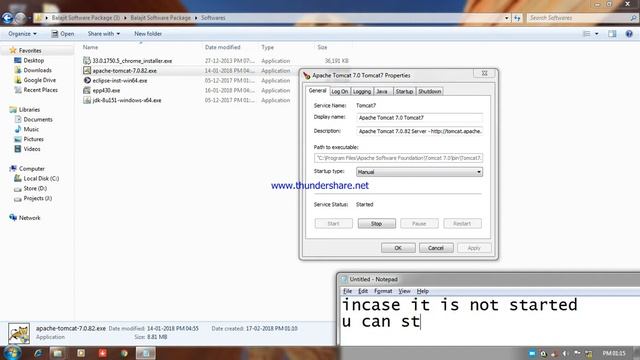Open the File Explorer taskbar icon
The width and height of the screenshot is (640, 360).
click(x=58, y=353)
